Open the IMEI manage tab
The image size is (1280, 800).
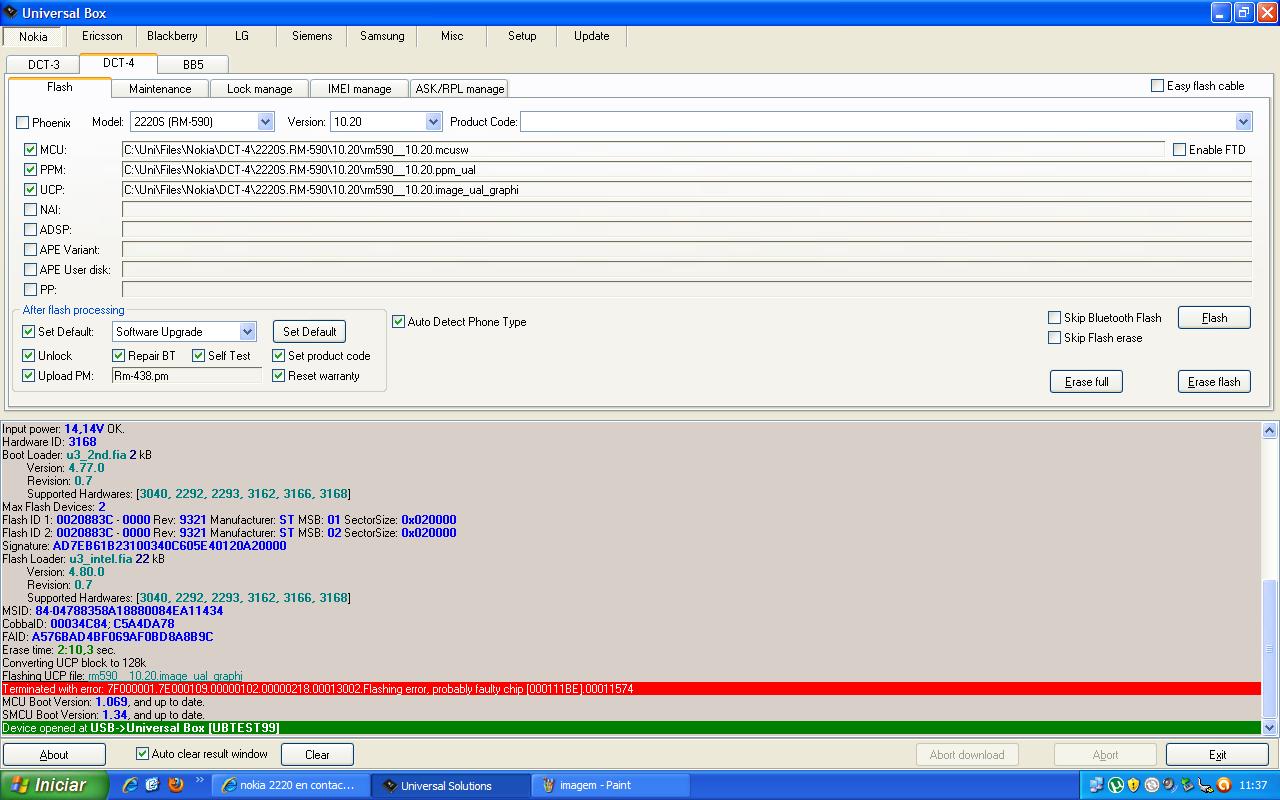pos(359,89)
